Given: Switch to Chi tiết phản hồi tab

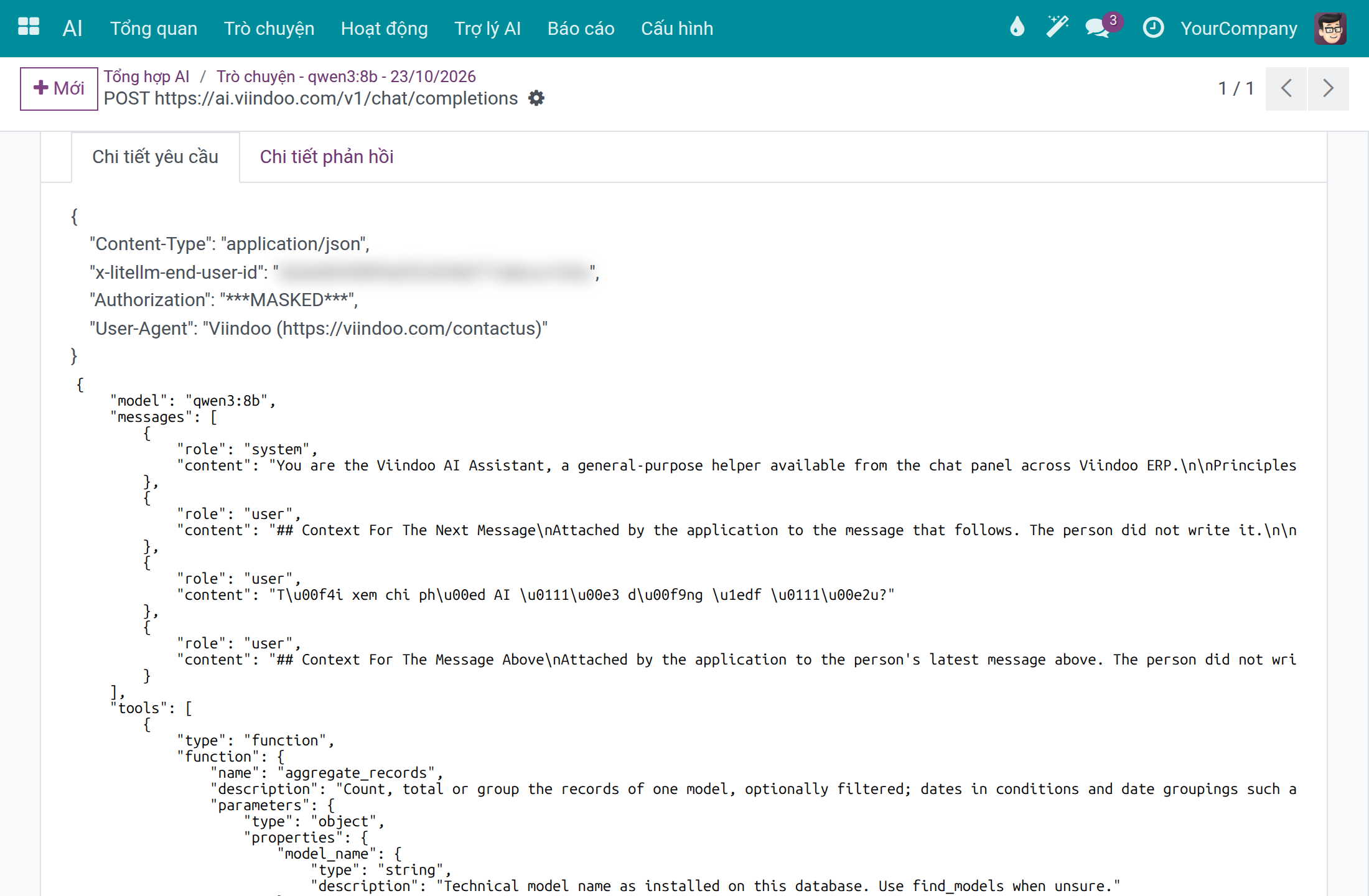Looking at the screenshot, I should 327,157.
